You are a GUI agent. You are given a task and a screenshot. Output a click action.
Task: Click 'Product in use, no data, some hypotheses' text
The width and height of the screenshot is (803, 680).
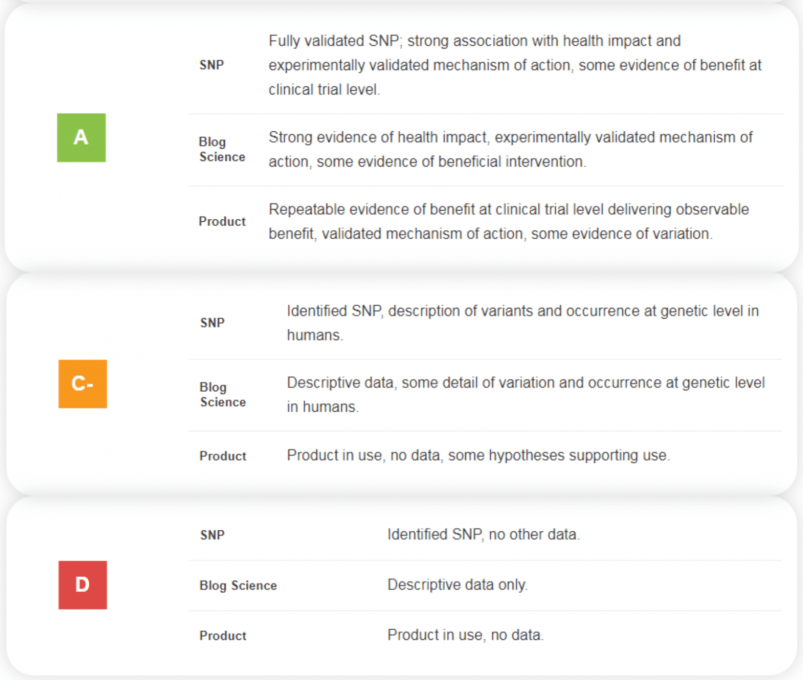point(478,455)
